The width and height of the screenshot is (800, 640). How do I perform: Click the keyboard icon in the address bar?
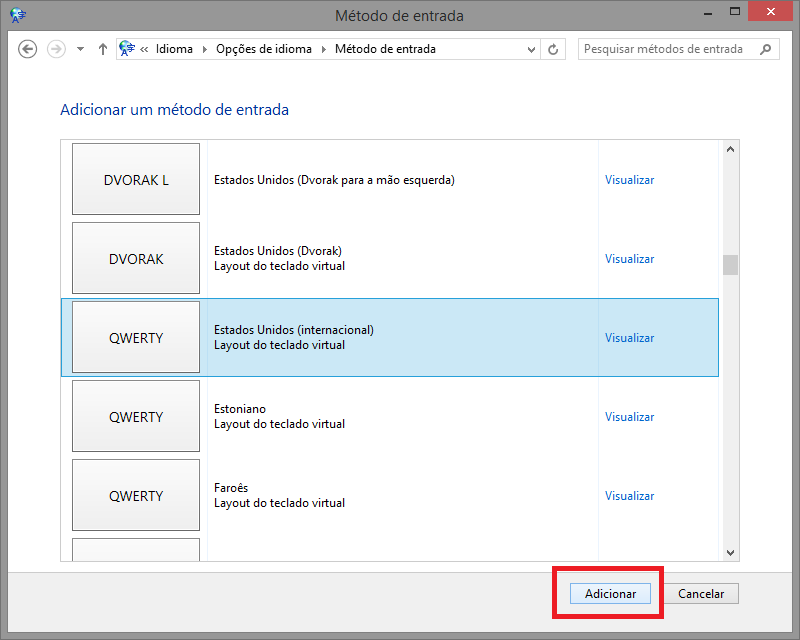125,47
